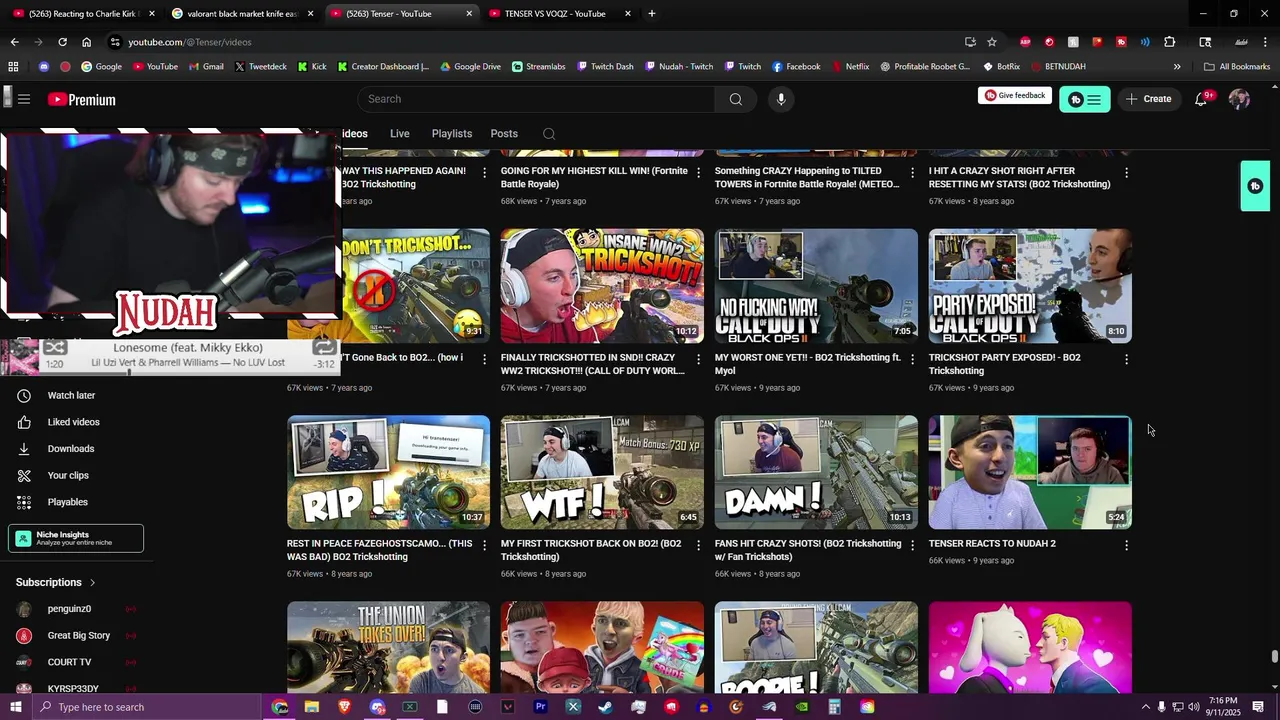Click the YouTube Premium logo
Screen dimensions: 1280x720
pyautogui.click(x=82, y=99)
